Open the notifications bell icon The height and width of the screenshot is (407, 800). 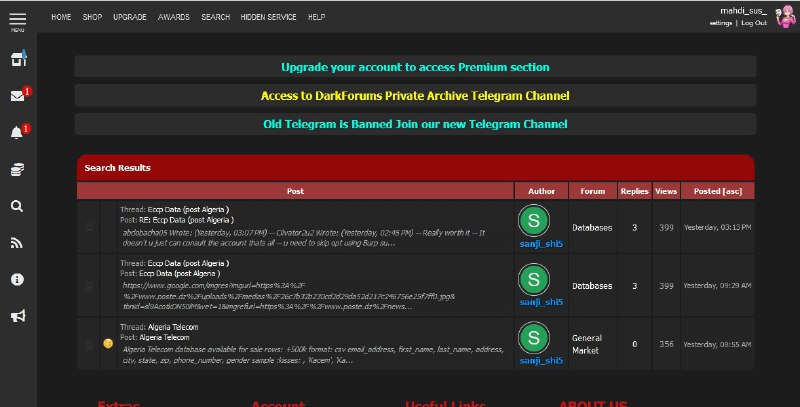pos(17,133)
